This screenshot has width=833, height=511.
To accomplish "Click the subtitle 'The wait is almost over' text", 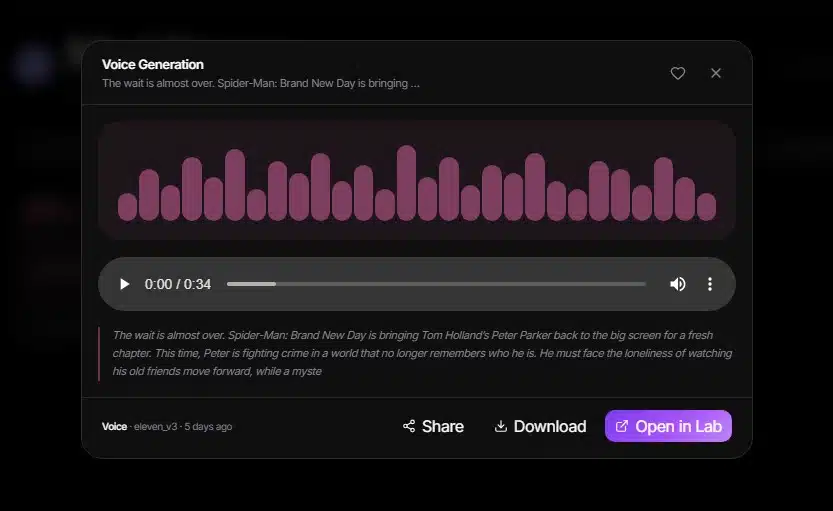I will click(261, 83).
